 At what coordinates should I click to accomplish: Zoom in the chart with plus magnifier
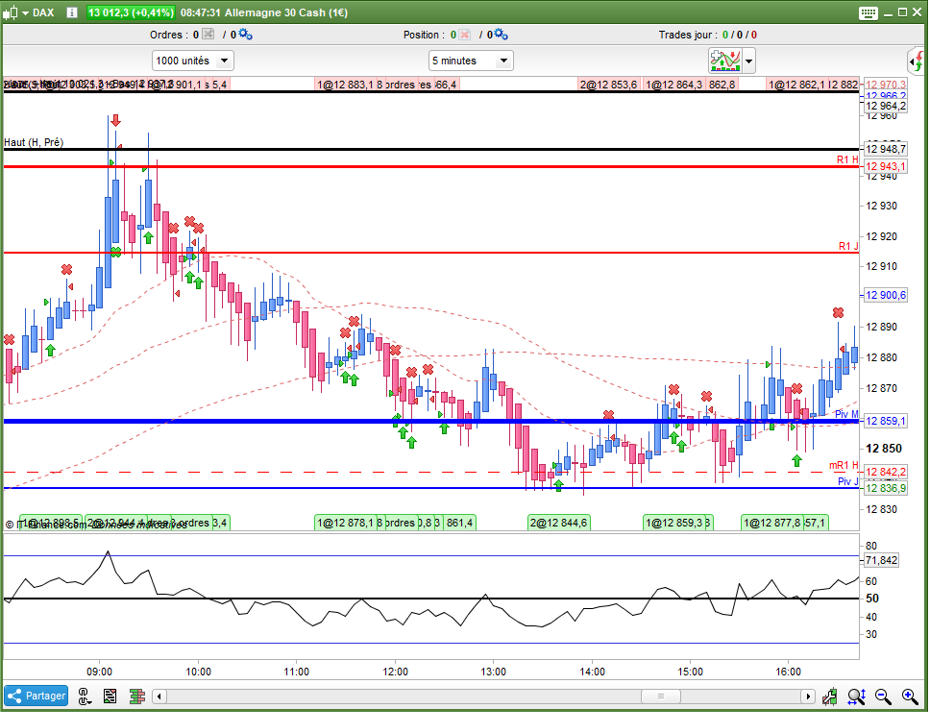click(x=910, y=696)
